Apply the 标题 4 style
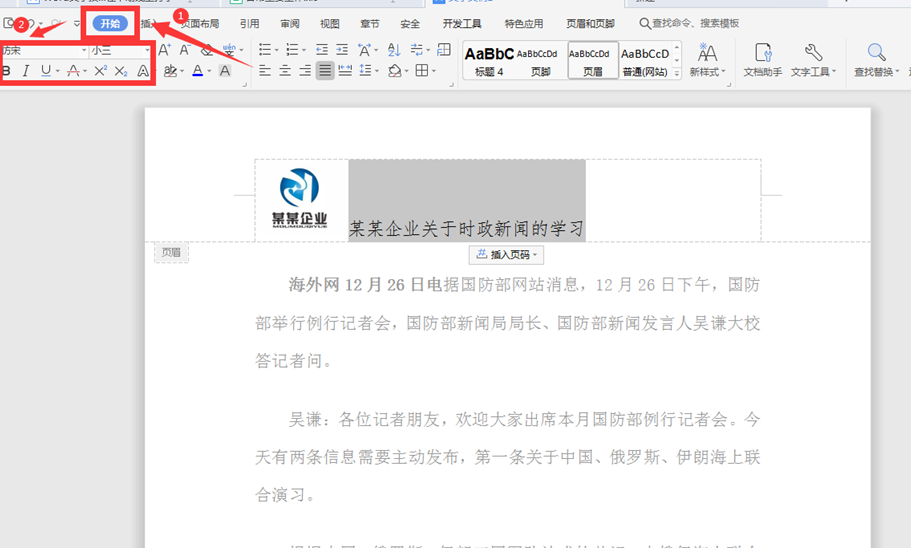 489,60
